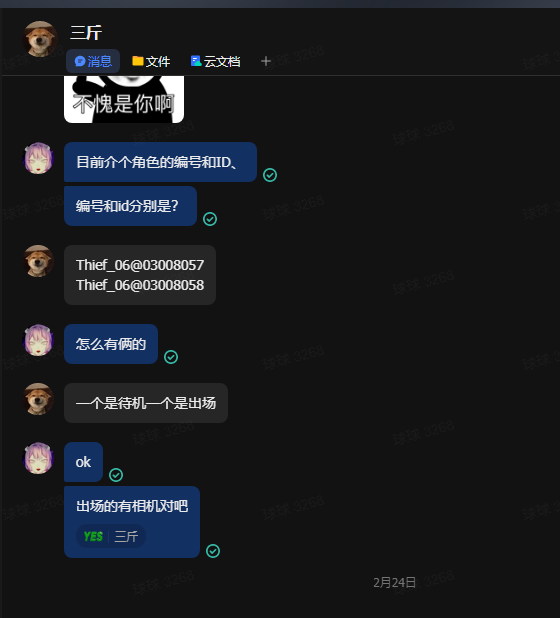Select the 一个是待机一个是出场 message bubble
Viewport: 560px width, 618px height.
pyautogui.click(x=146, y=403)
